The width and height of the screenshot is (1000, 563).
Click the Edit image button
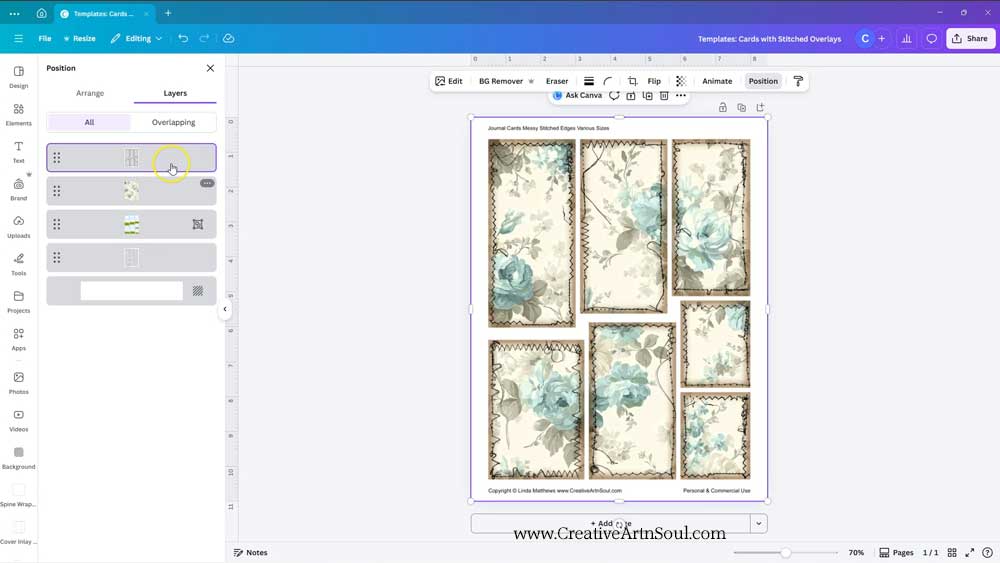[x=448, y=81]
